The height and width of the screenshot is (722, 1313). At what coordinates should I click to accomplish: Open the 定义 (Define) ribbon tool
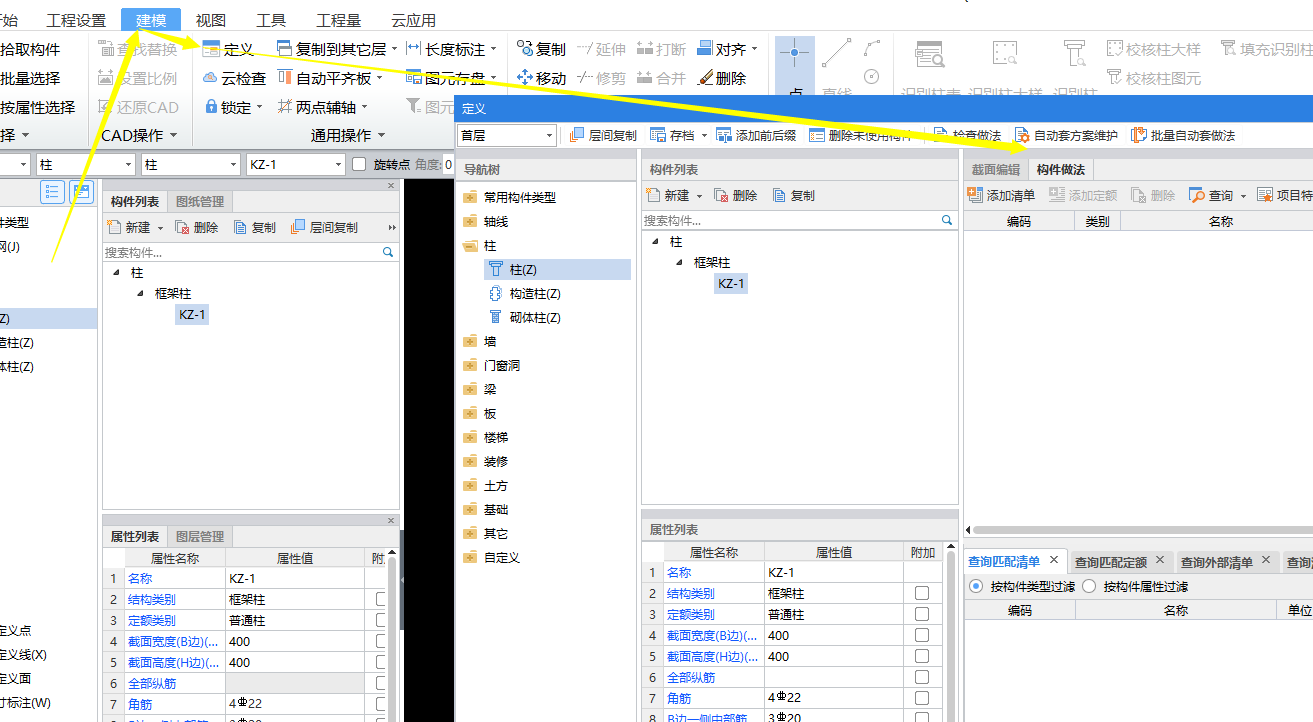228,49
